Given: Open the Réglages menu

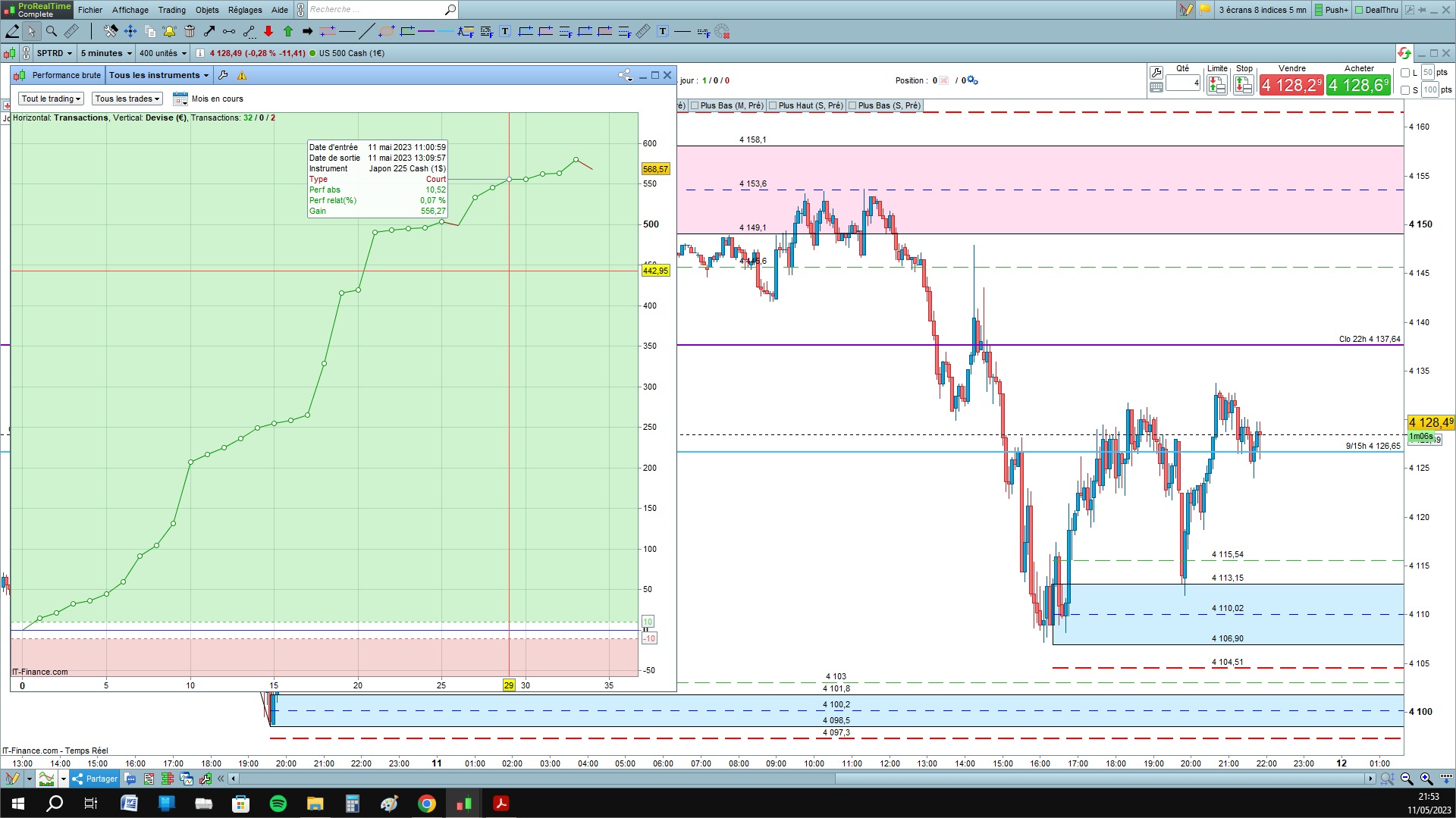Looking at the screenshot, I should [245, 10].
